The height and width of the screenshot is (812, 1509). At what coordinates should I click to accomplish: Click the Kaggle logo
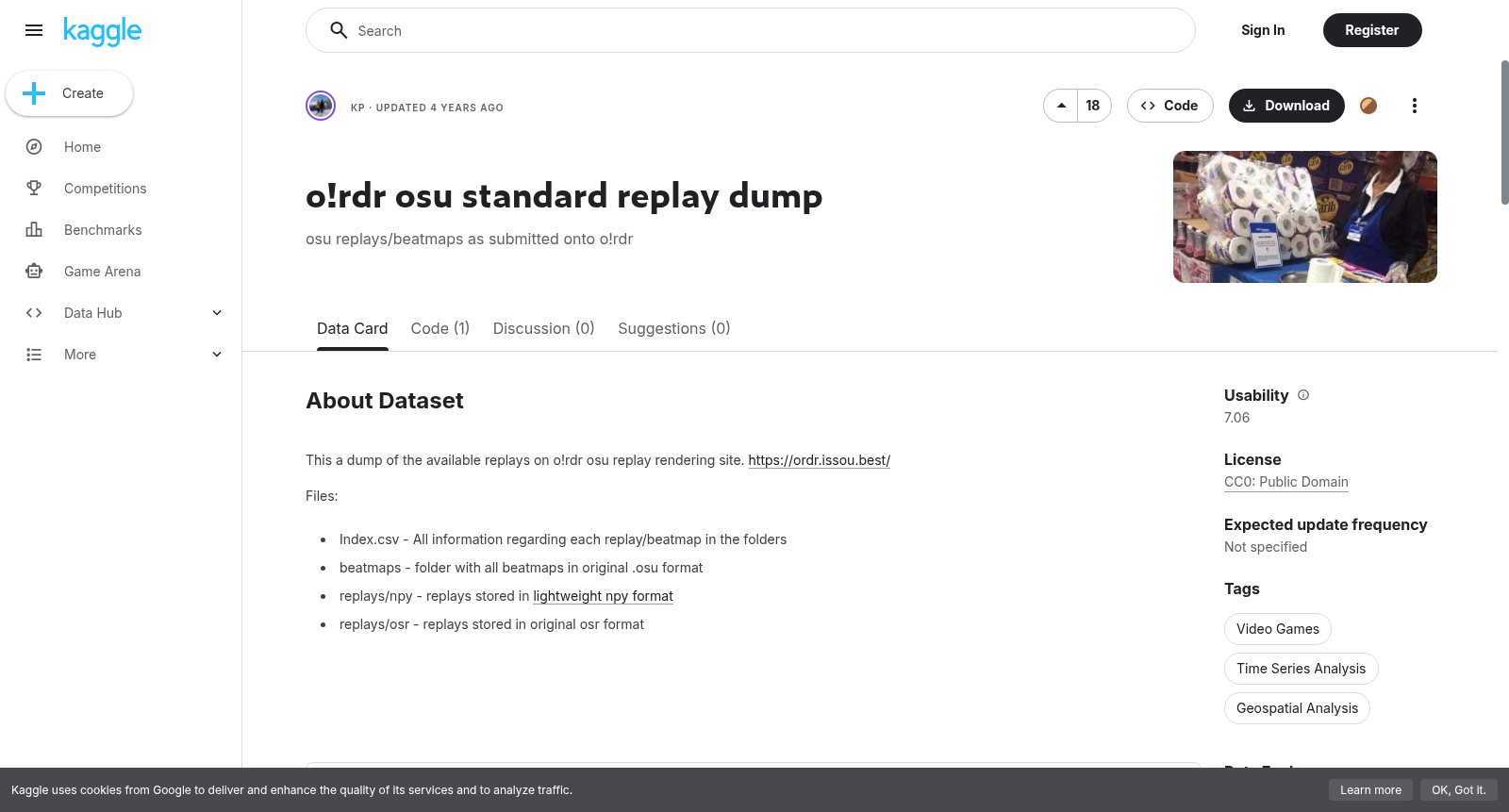[x=102, y=31]
